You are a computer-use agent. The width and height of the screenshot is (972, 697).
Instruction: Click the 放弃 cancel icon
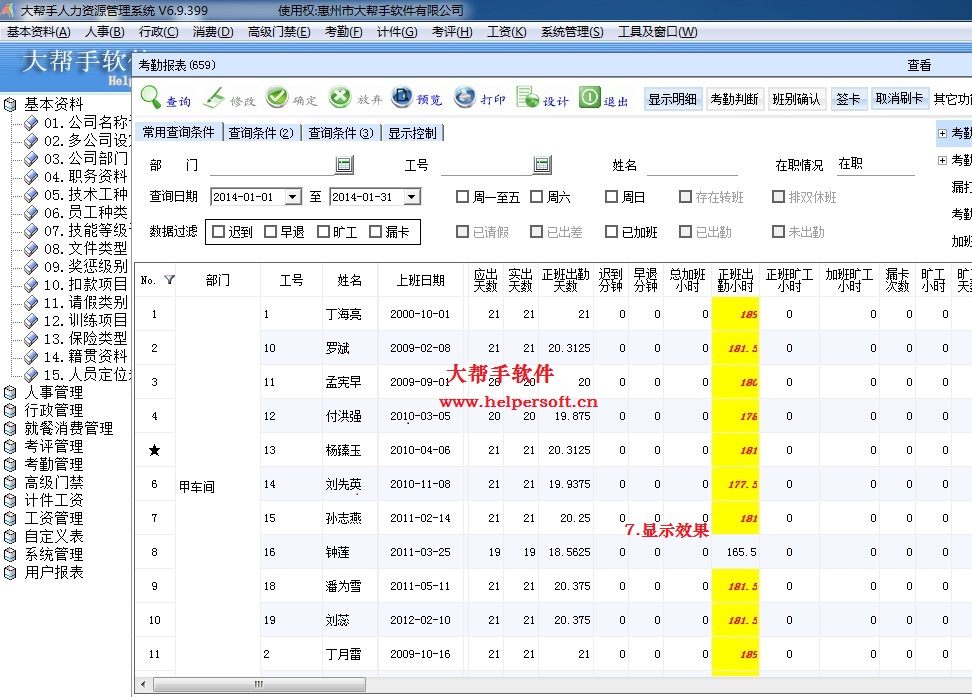[x=340, y=97]
